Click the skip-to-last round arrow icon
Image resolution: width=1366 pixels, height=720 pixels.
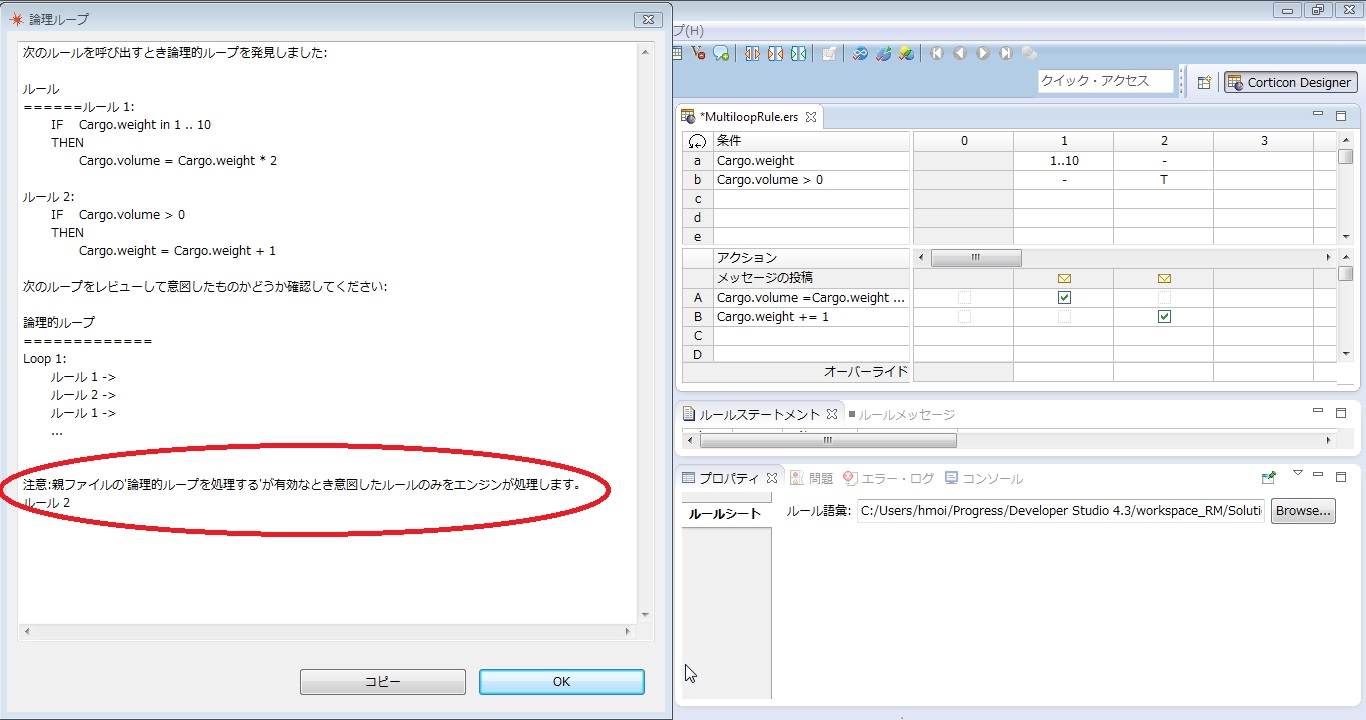click(x=1006, y=53)
